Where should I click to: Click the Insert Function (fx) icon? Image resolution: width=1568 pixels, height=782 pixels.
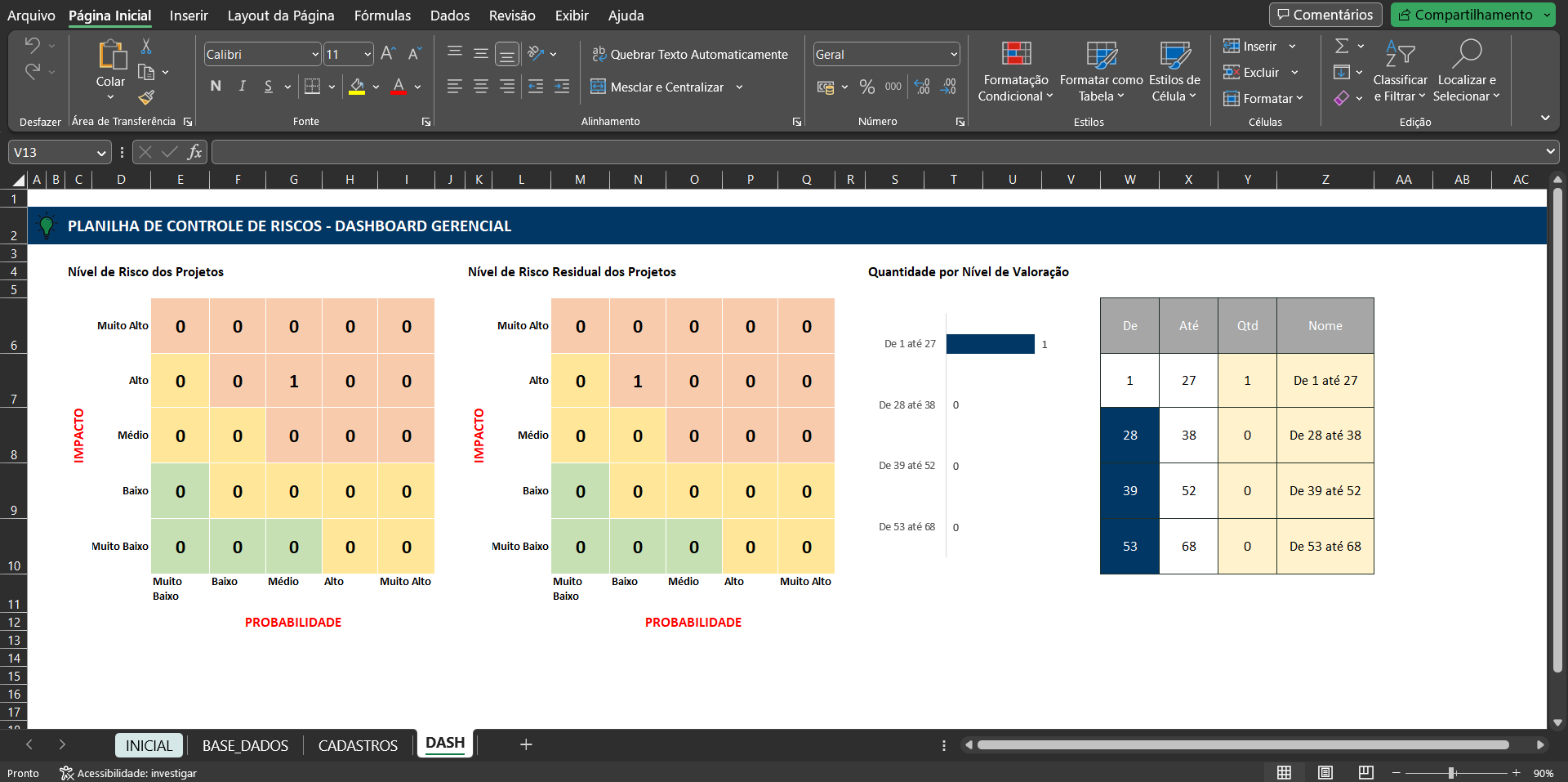click(194, 151)
